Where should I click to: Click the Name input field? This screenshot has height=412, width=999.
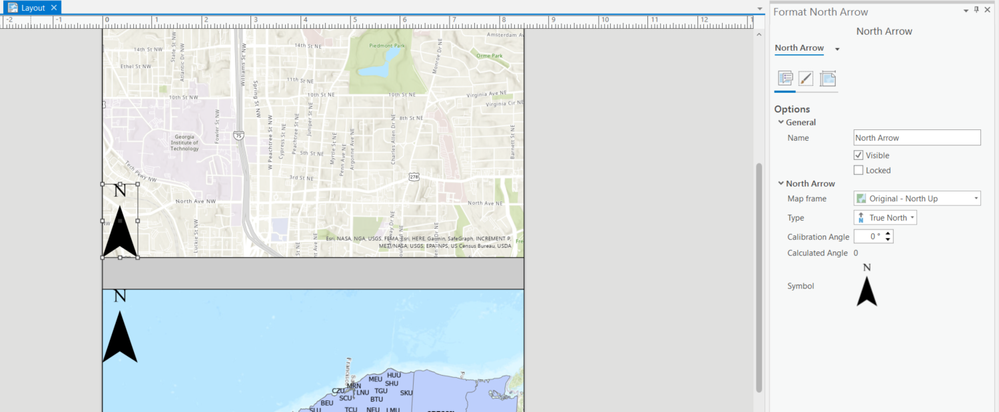pos(917,138)
